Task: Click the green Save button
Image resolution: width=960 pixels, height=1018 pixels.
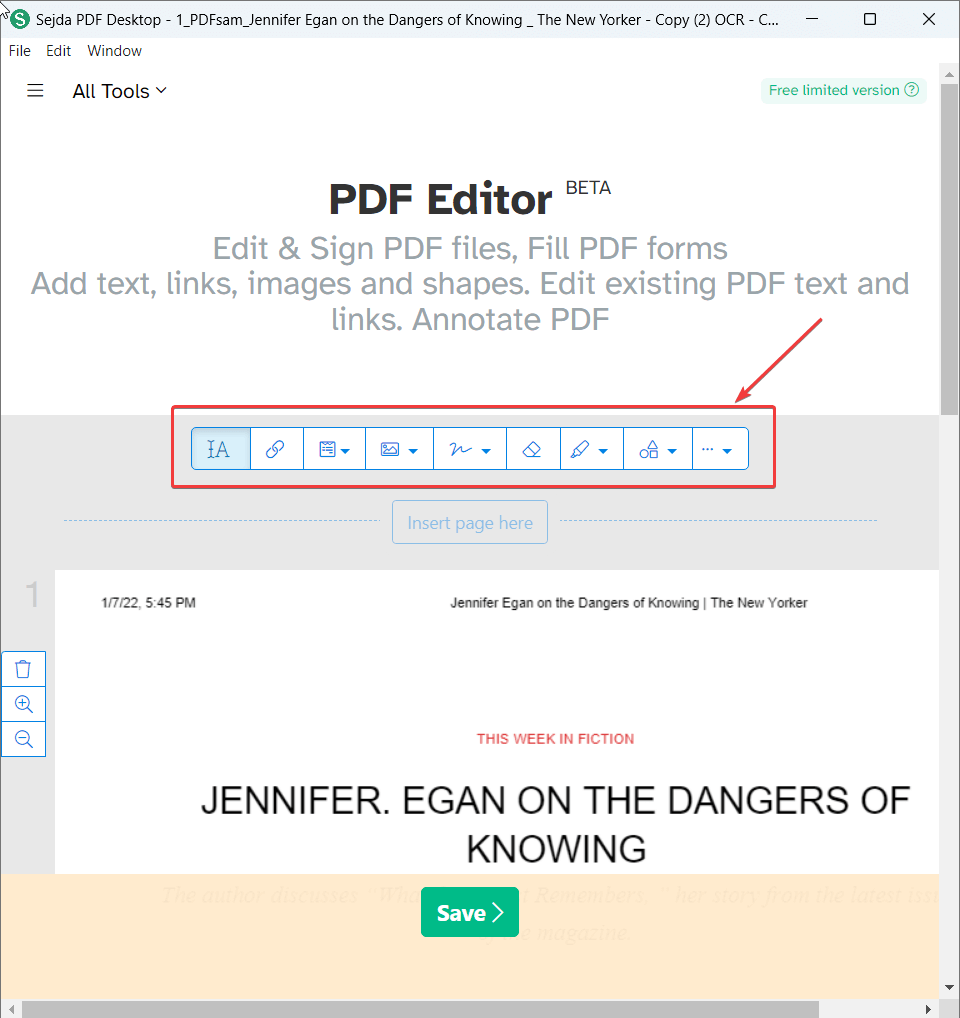Action: pos(470,912)
